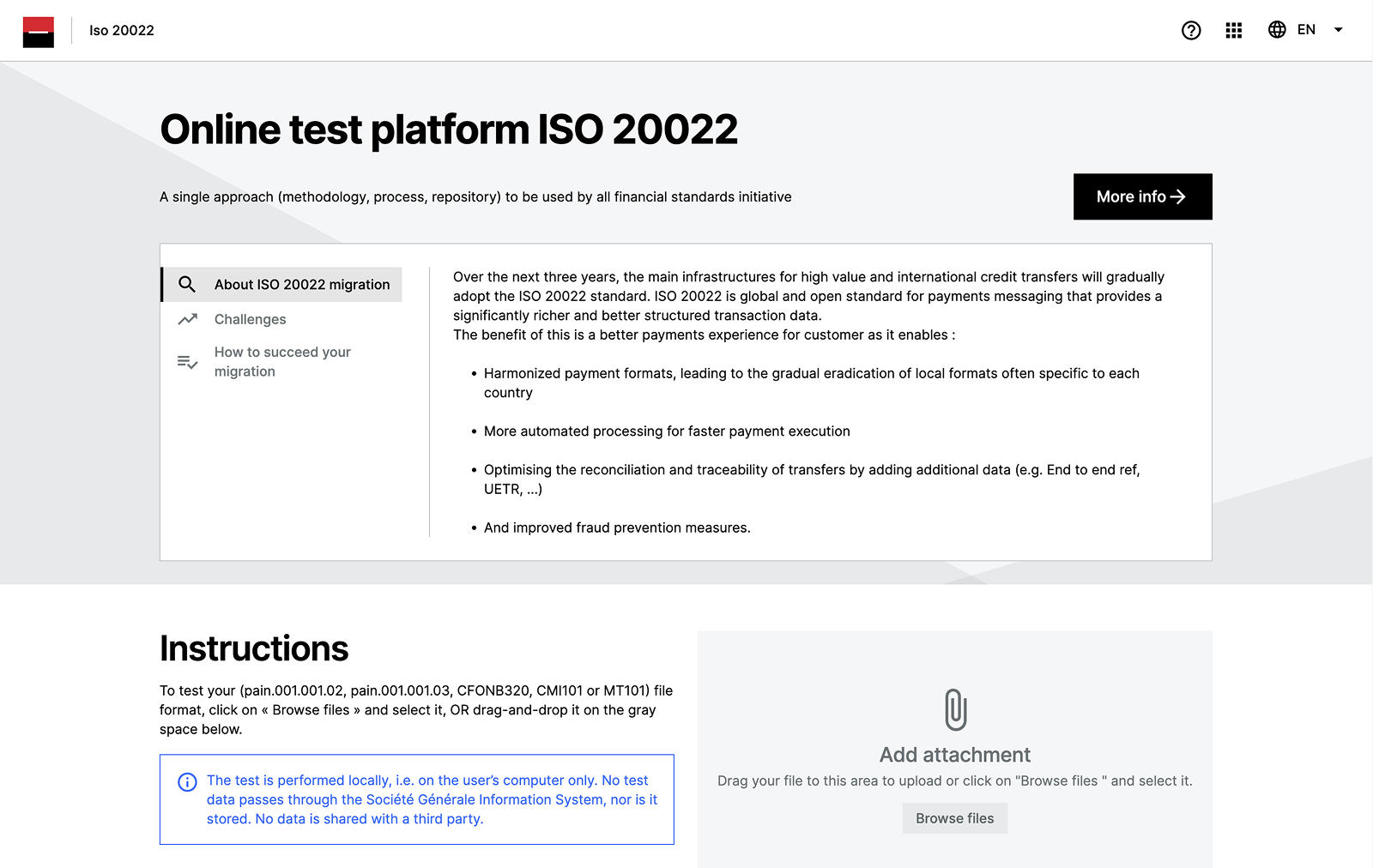Click the red and black Société Générale logo
This screenshot has width=1373, height=868.
[38, 32]
